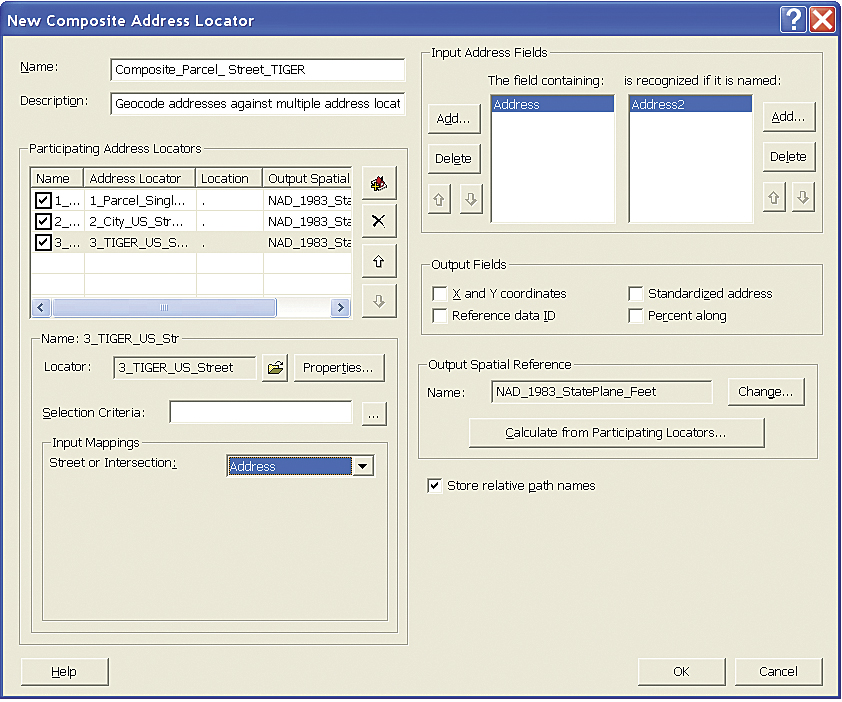Click scroll right arrow of locator table
Screen dimensions: 842x702
click(340, 308)
